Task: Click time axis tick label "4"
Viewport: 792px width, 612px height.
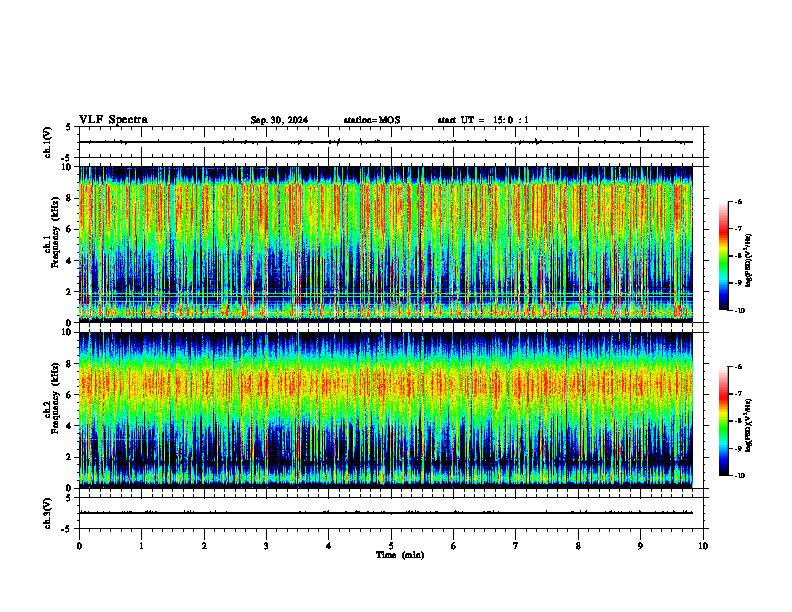Action: (x=329, y=546)
